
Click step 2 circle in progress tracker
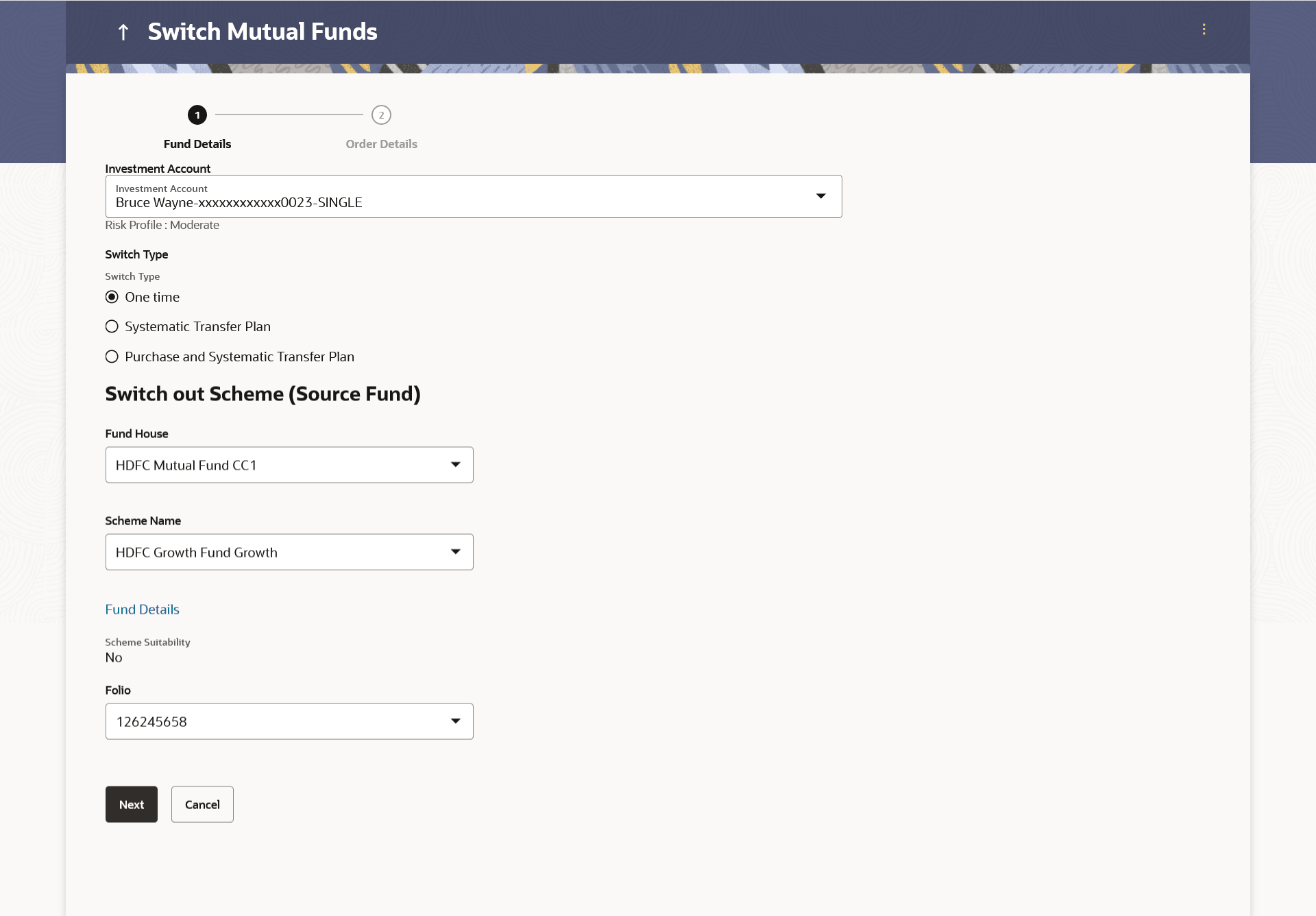coord(381,115)
